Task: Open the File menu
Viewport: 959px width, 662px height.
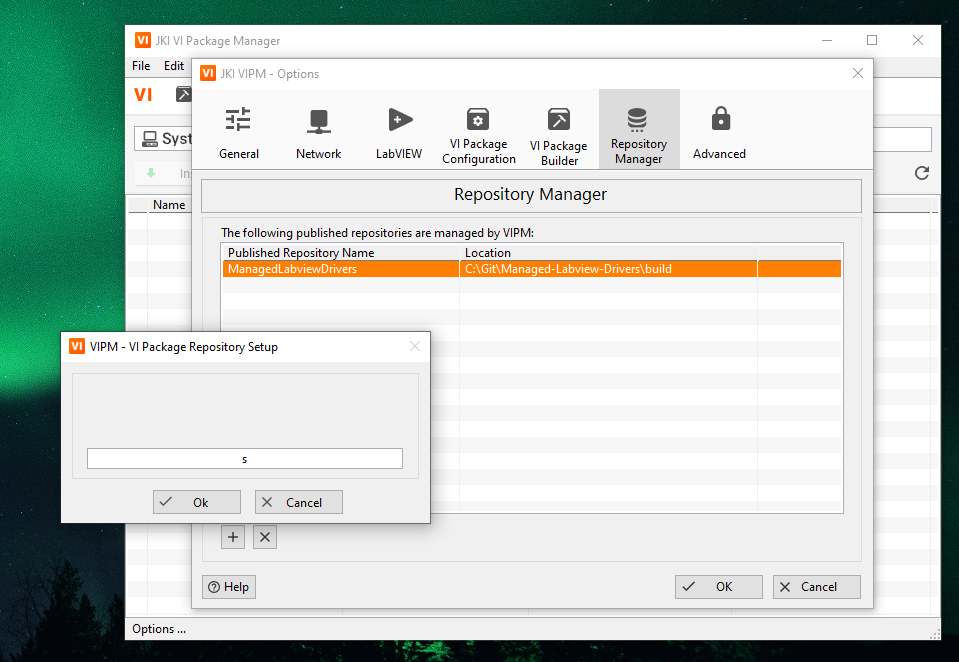Action: click(140, 65)
